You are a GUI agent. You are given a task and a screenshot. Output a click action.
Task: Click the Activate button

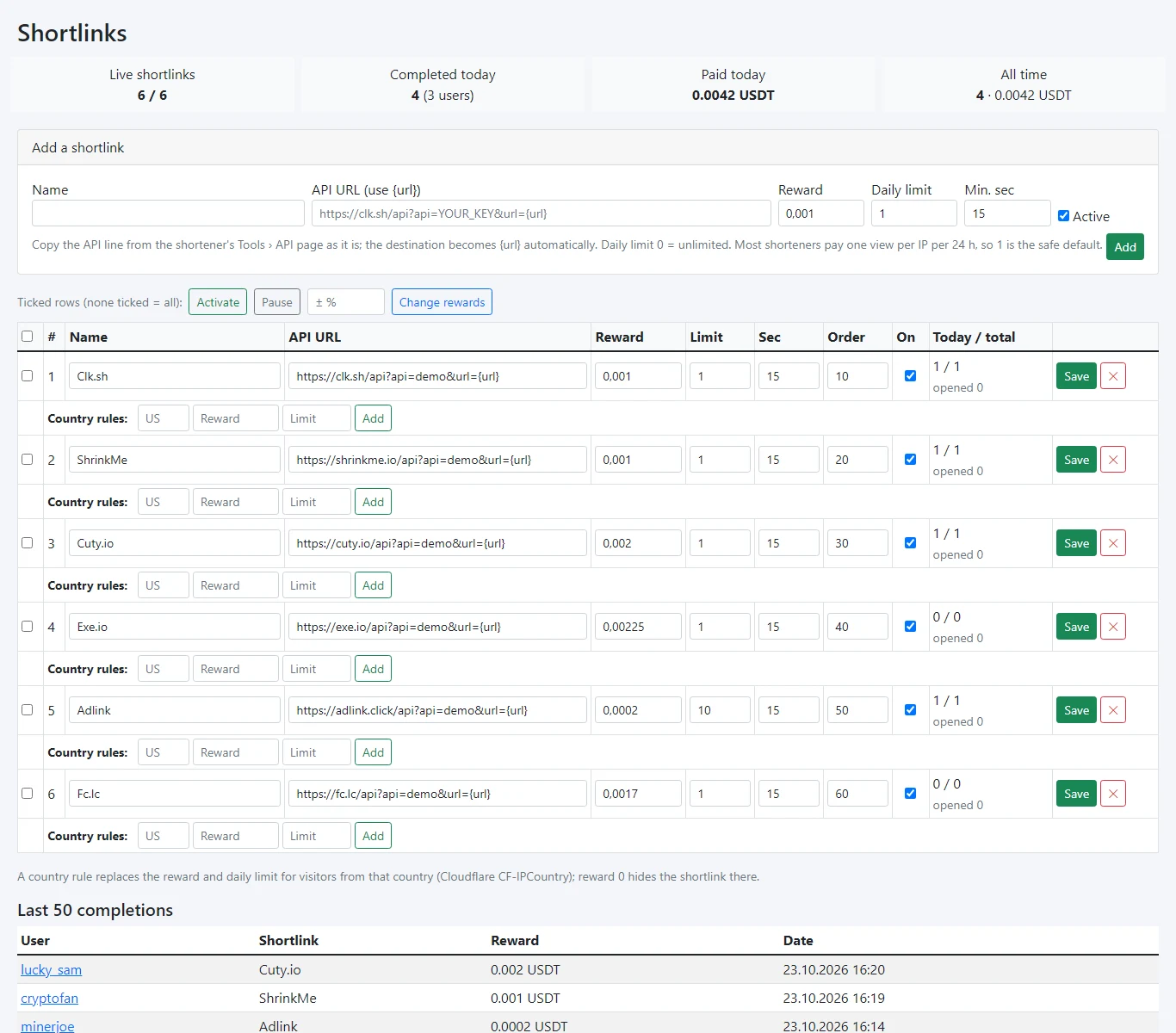tap(218, 302)
